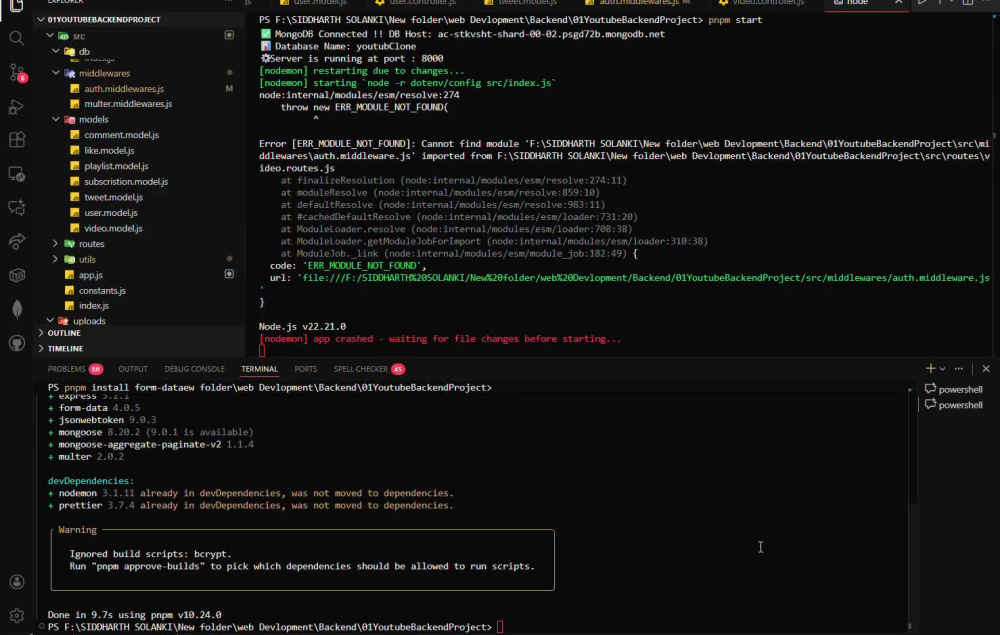This screenshot has width=1000, height=635.
Task: Click the 'Ignored build scripts: bcrypt.' warning text
Action: click(151, 554)
